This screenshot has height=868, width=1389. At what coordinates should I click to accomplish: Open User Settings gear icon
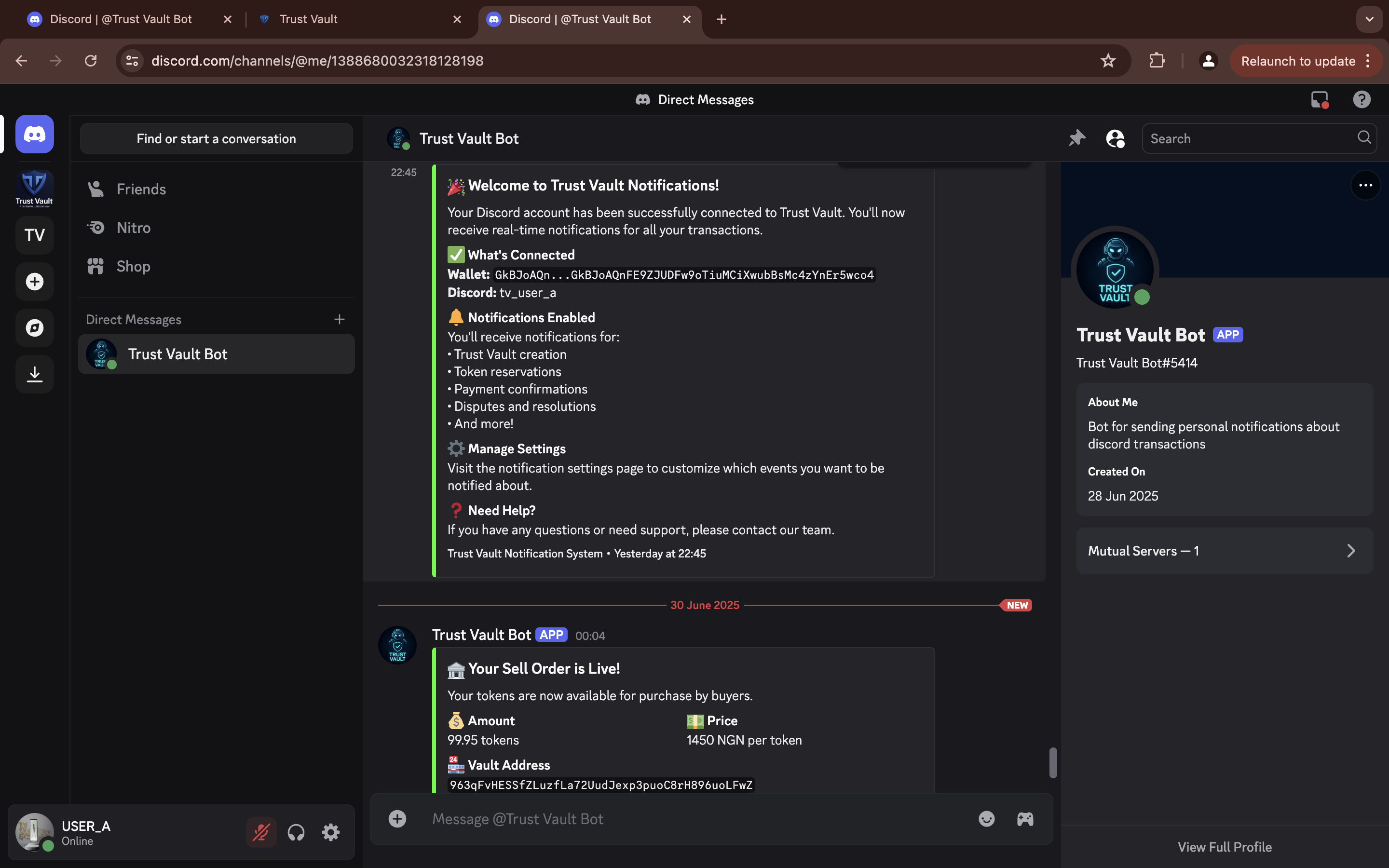pos(330,832)
